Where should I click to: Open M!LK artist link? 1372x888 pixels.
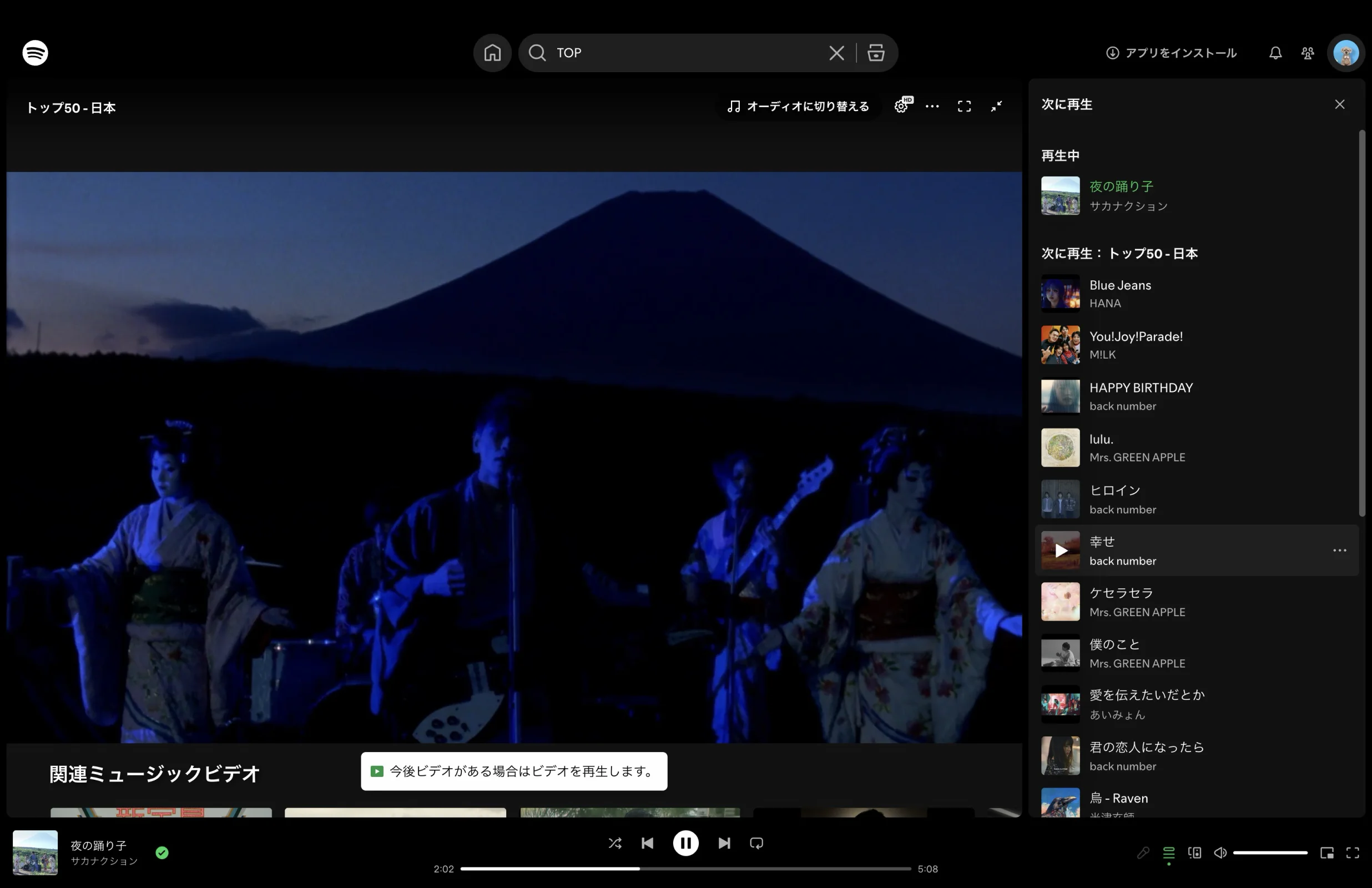[1102, 355]
